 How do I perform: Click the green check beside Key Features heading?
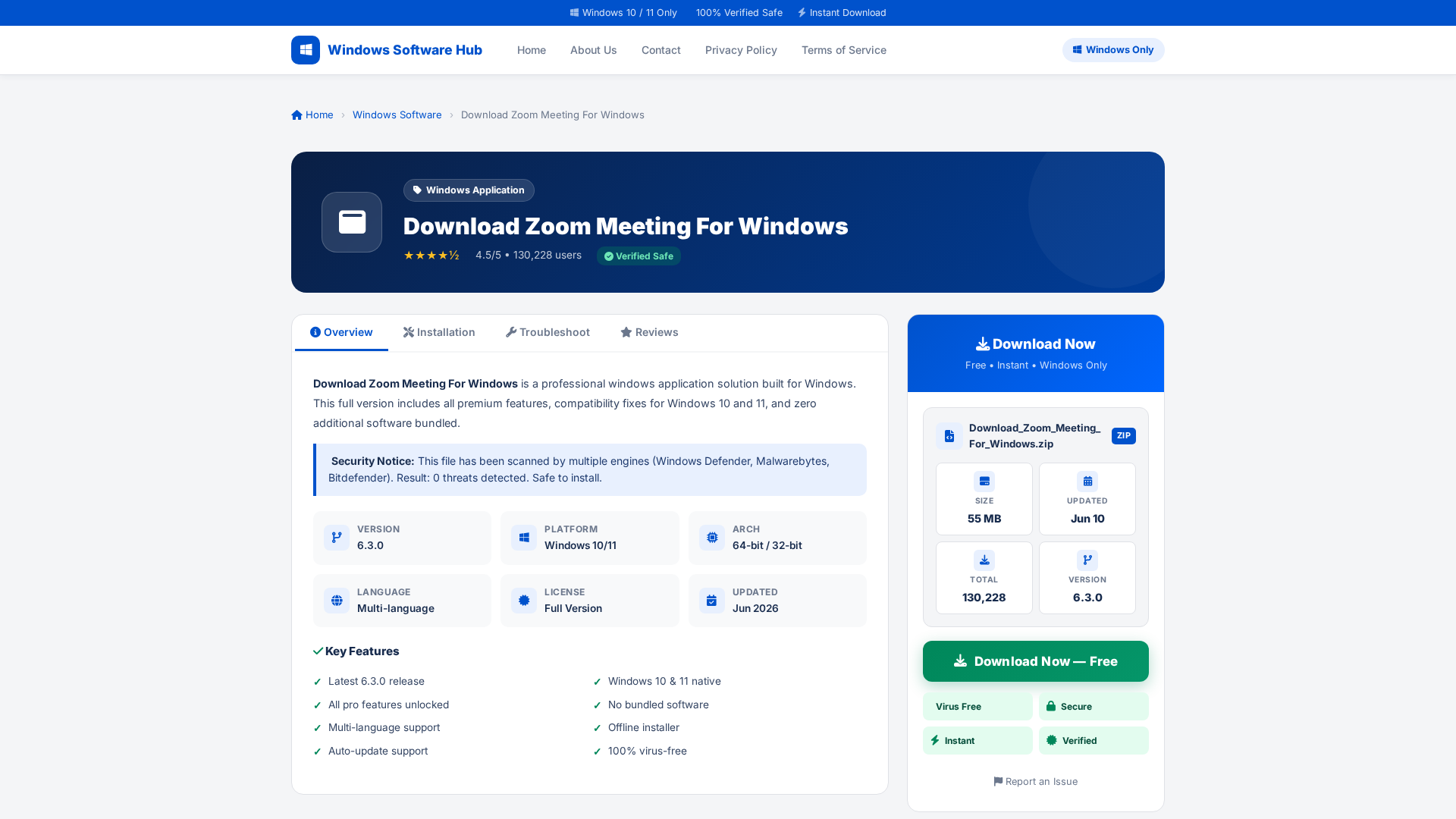[x=318, y=651]
